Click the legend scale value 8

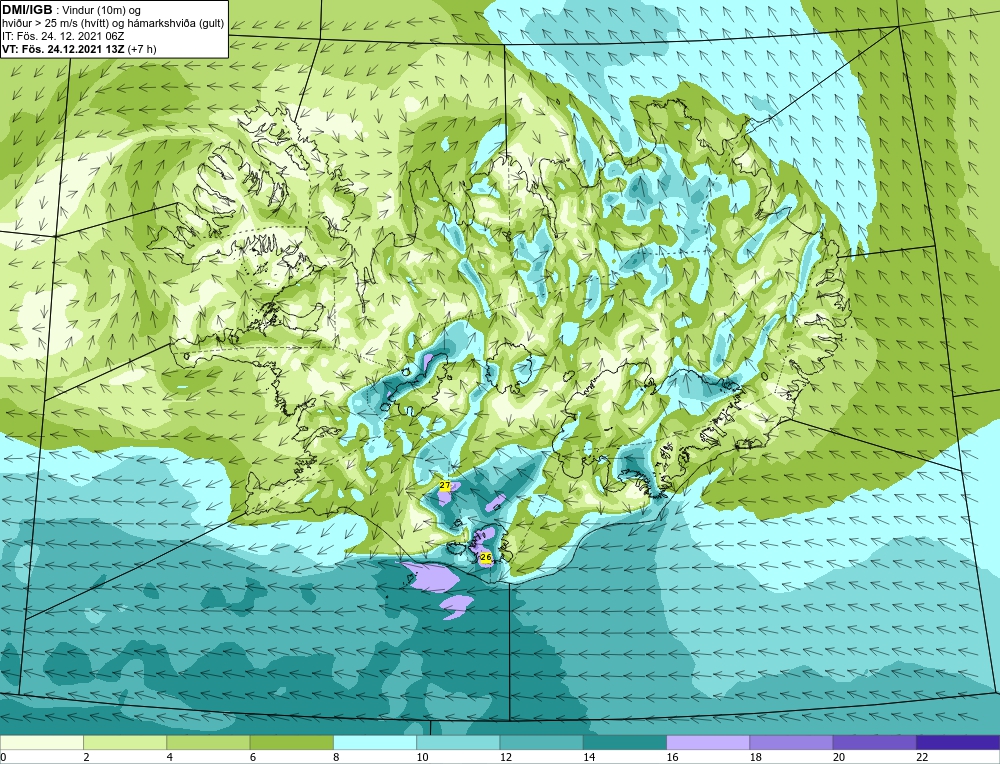pos(335,757)
